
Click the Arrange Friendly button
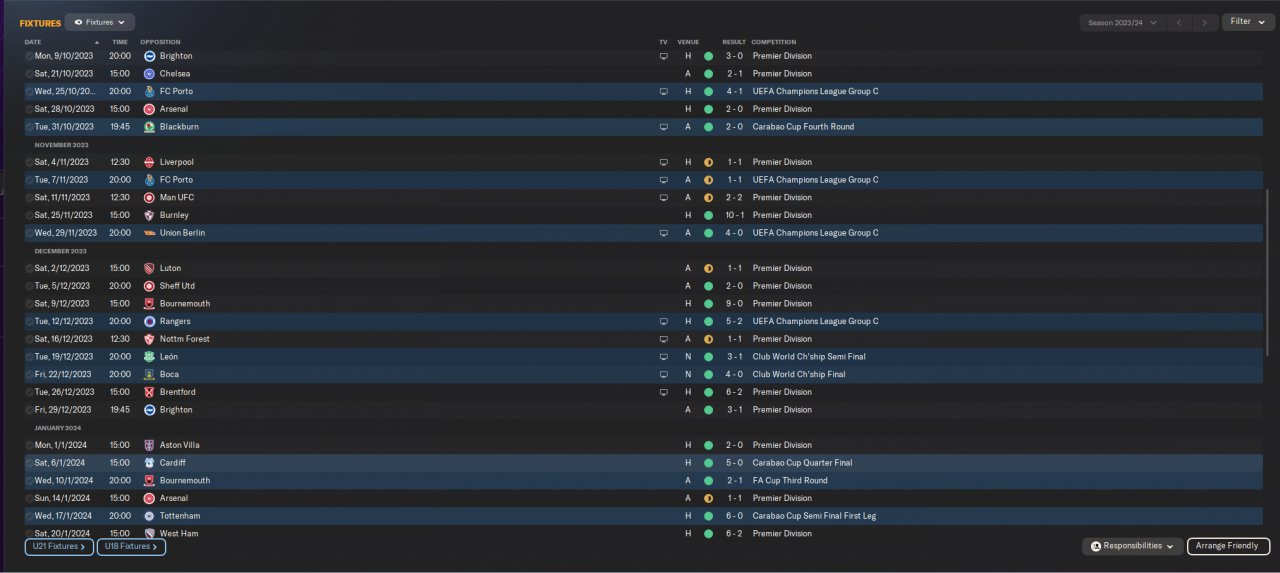1228,546
